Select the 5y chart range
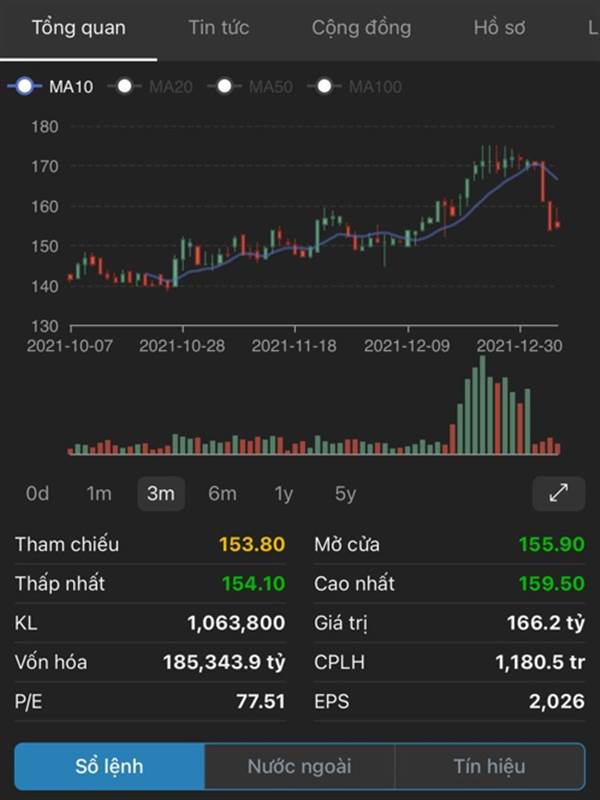 pos(345,493)
